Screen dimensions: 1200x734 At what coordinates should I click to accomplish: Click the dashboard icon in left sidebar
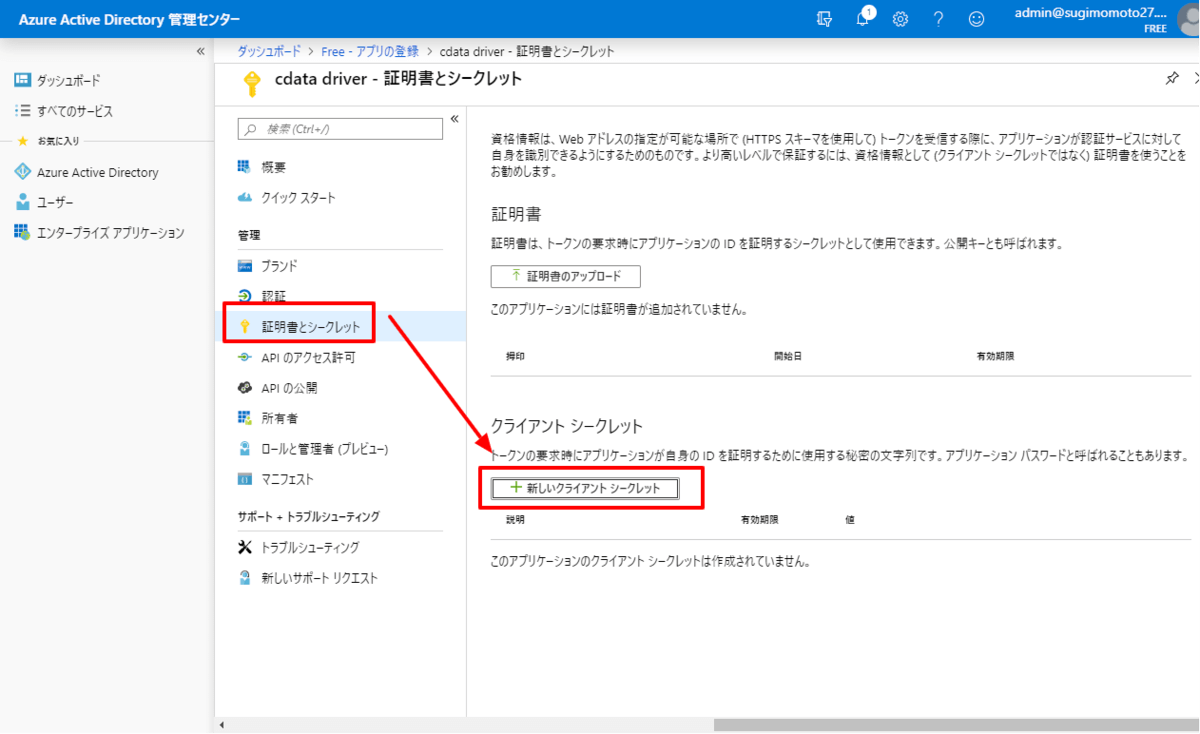[x=22, y=80]
